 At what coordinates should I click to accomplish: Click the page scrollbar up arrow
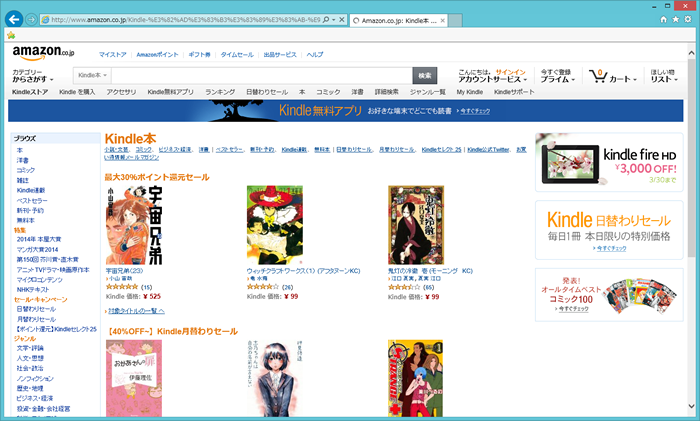692,53
